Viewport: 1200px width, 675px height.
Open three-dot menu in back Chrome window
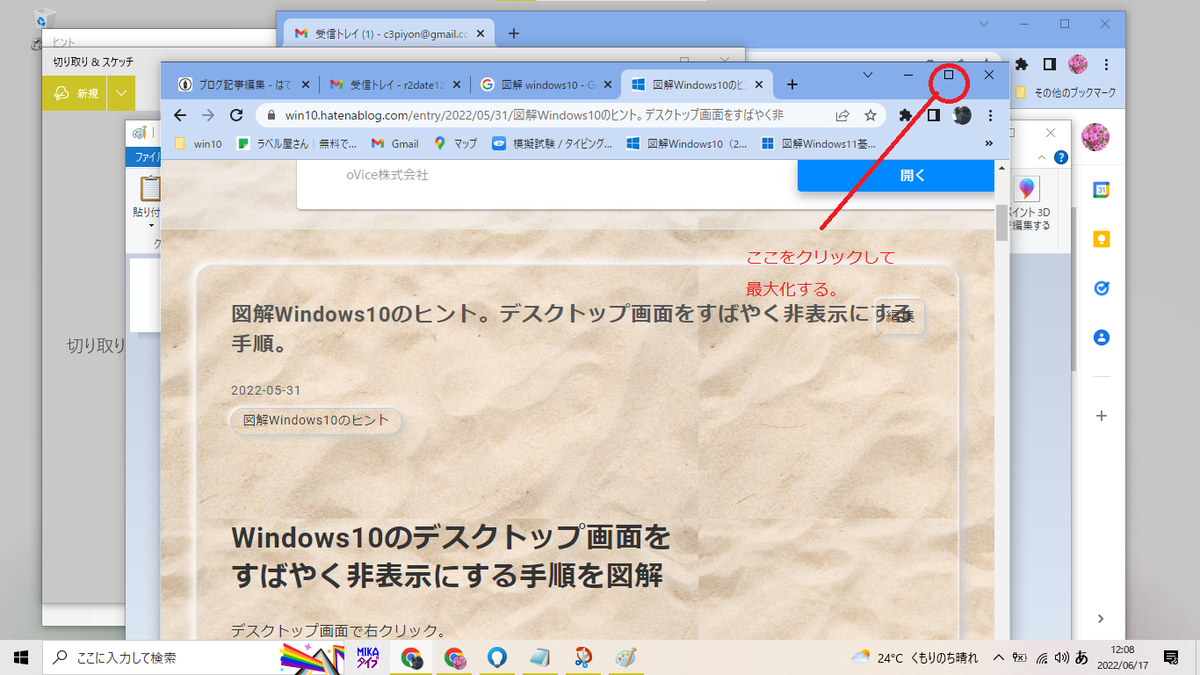click(1106, 64)
